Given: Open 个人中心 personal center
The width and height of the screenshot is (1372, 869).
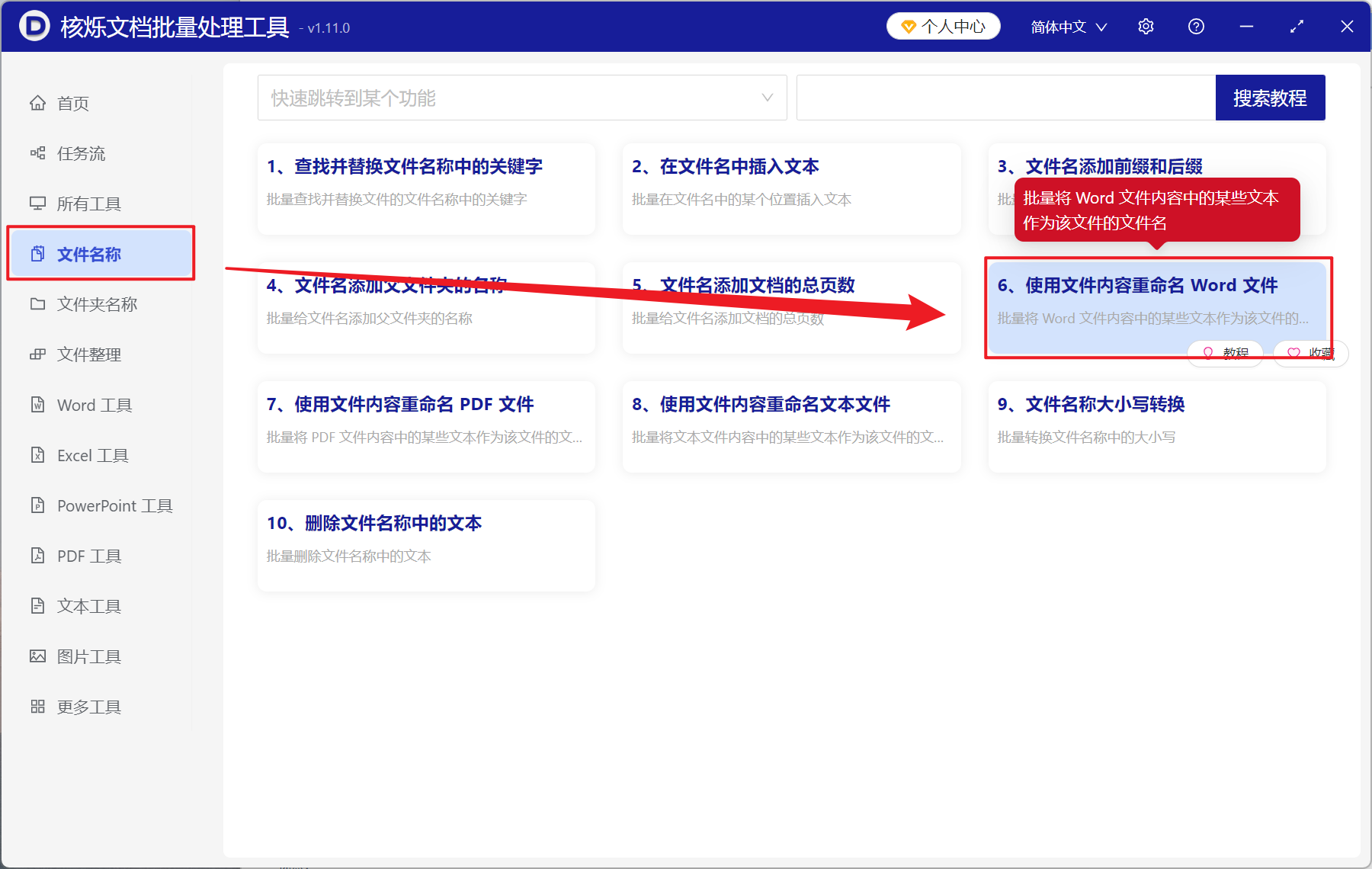Looking at the screenshot, I should [943, 25].
